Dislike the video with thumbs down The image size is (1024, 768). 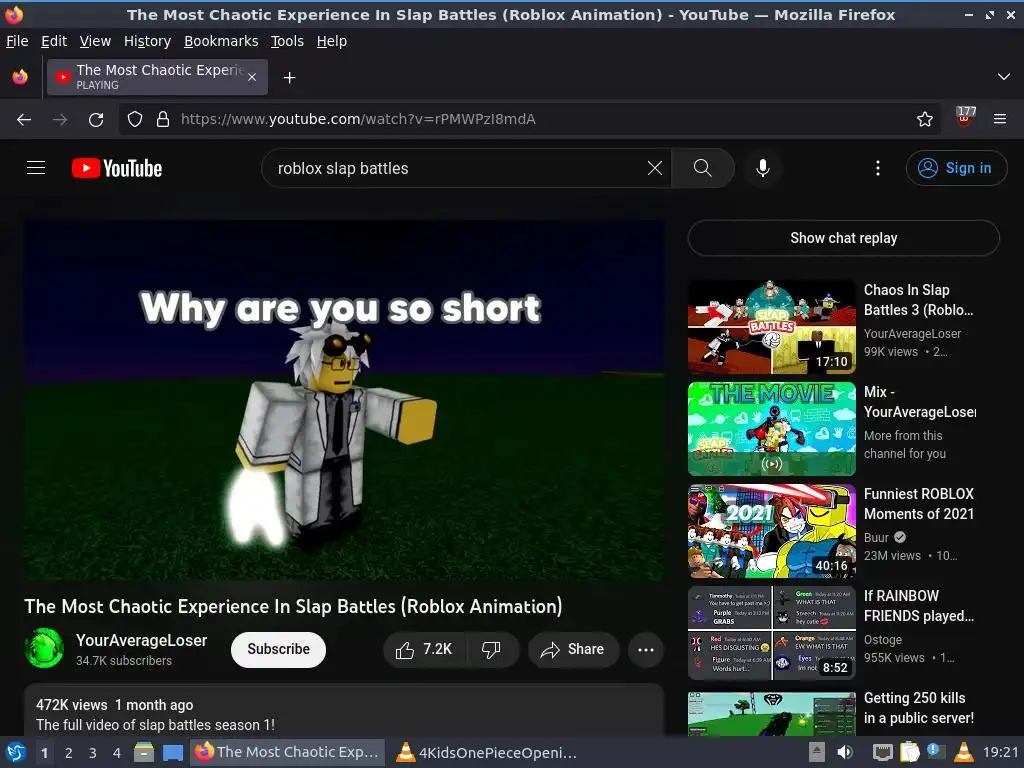pyautogui.click(x=492, y=650)
